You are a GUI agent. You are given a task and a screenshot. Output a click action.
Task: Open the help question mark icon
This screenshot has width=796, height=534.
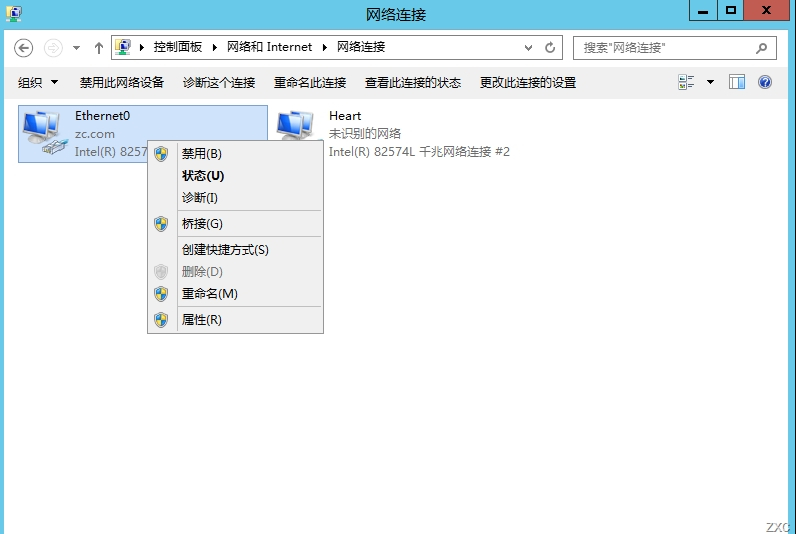point(765,82)
